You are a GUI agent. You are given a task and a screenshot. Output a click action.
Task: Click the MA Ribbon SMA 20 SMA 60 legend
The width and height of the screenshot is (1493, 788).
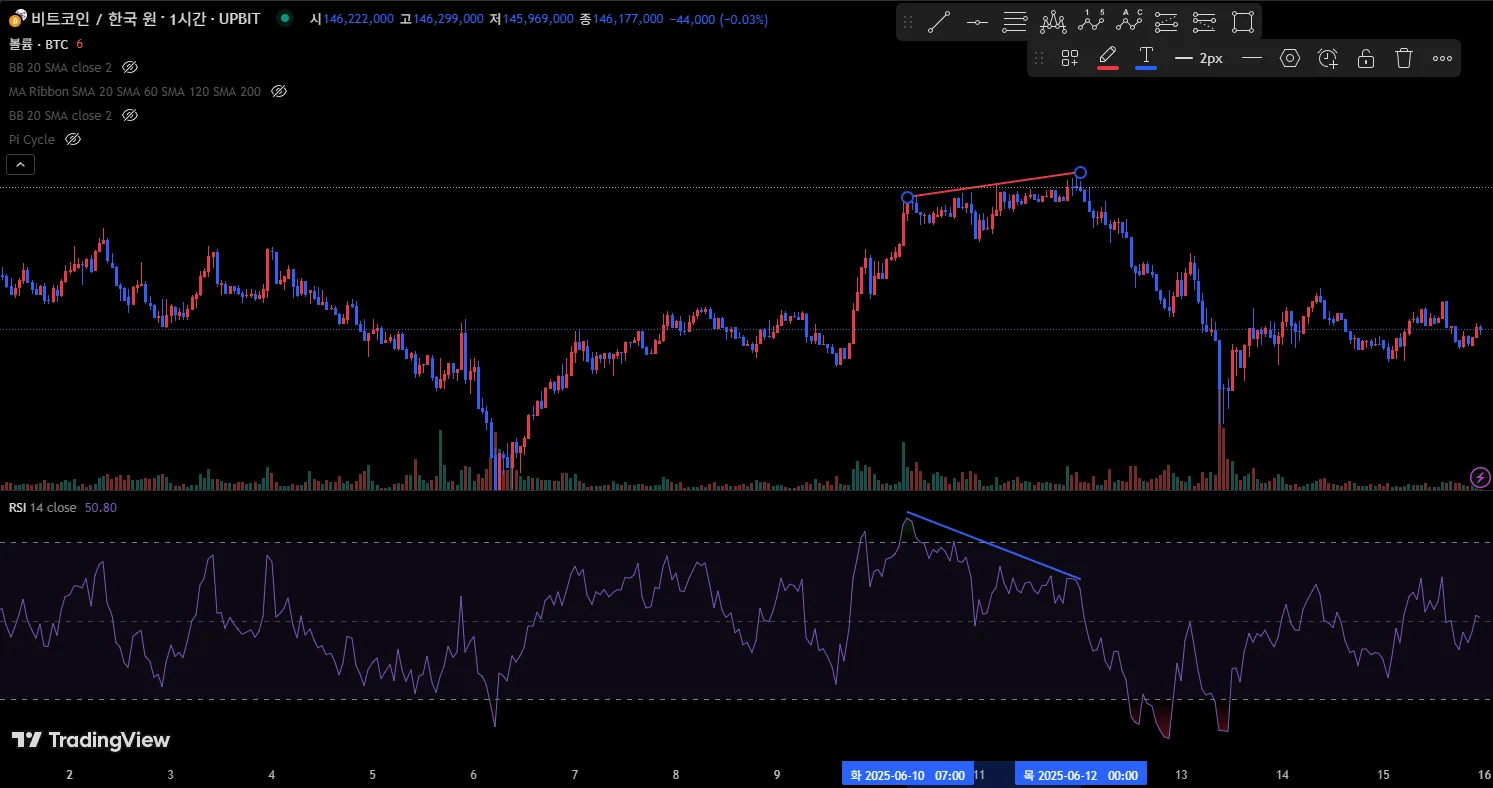135,91
